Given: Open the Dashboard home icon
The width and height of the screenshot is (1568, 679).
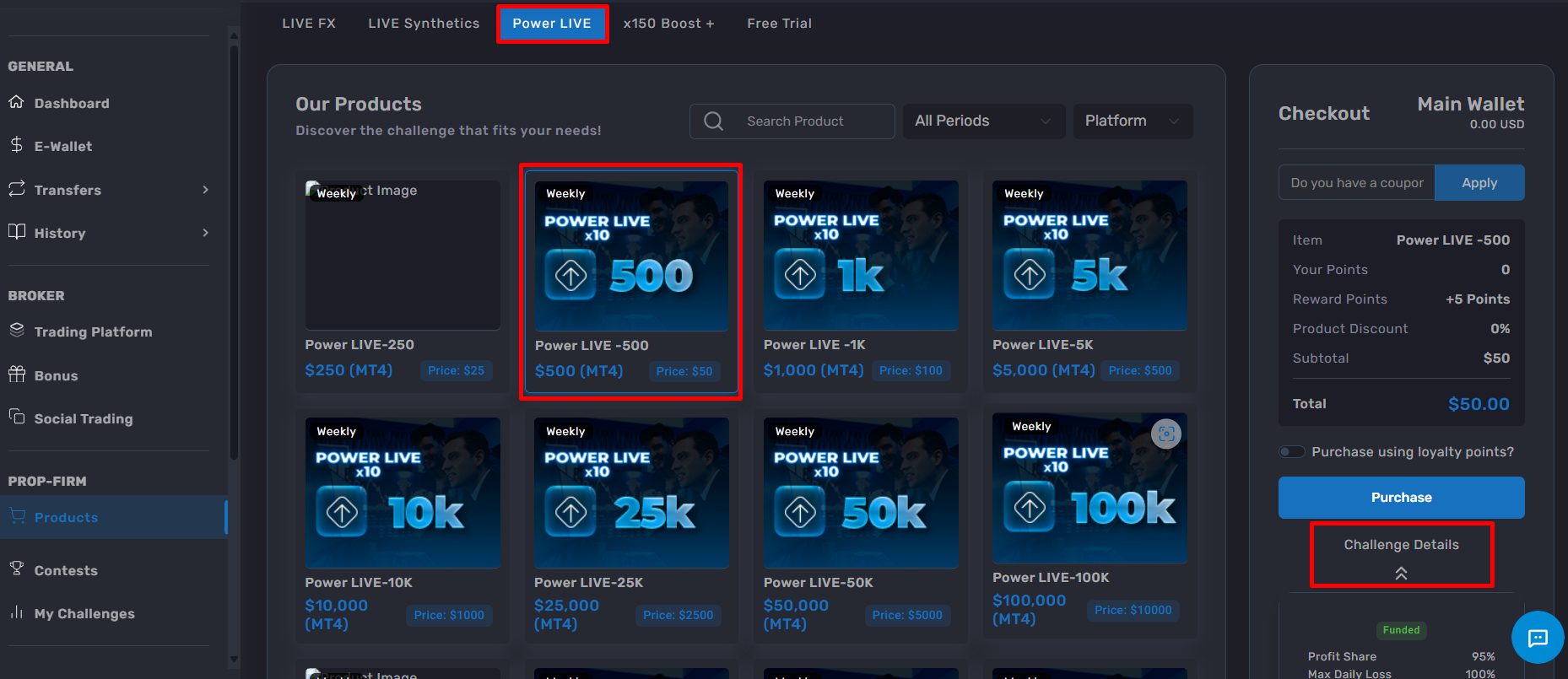Looking at the screenshot, I should [16, 102].
